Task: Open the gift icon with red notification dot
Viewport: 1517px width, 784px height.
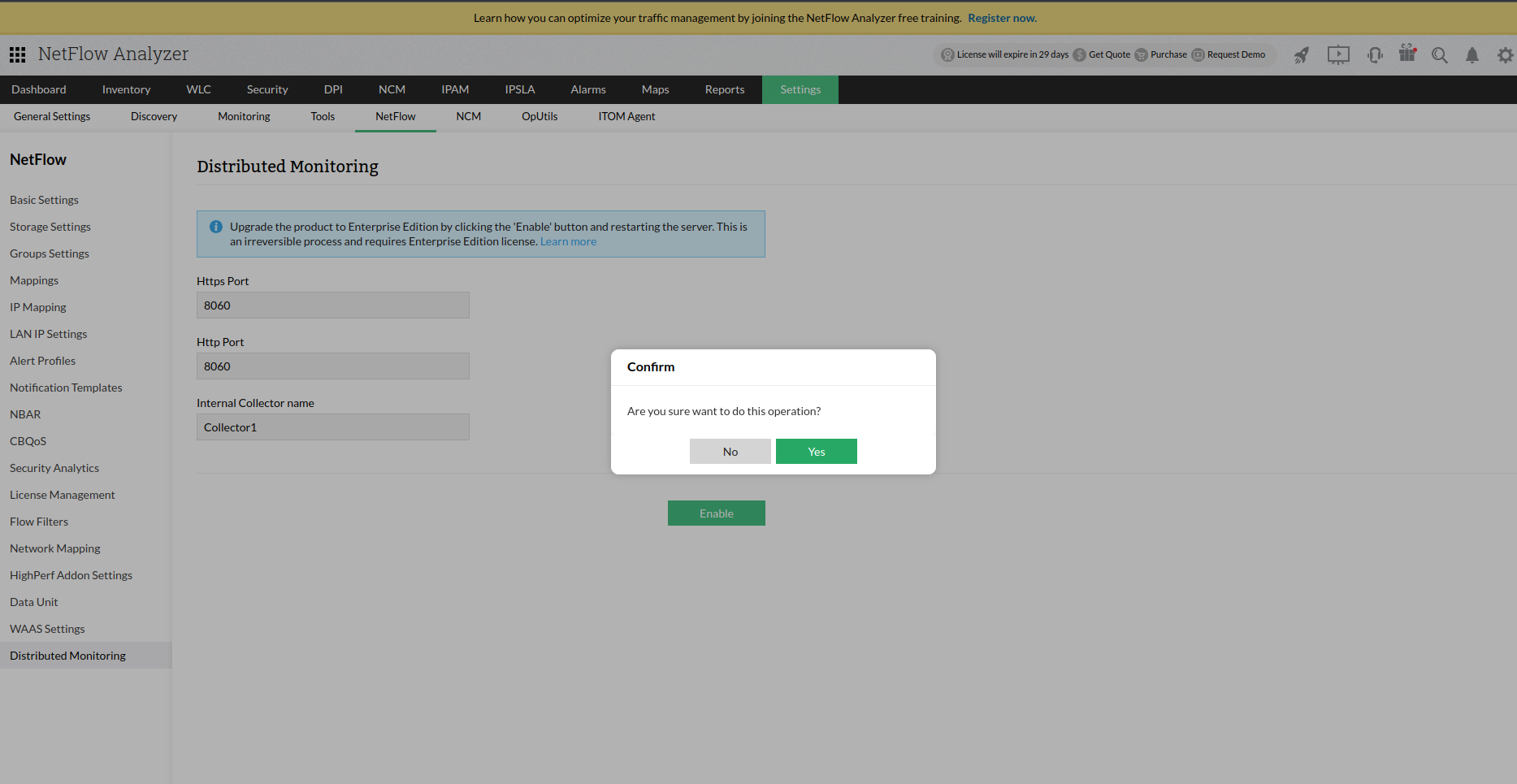Action: point(1408,54)
